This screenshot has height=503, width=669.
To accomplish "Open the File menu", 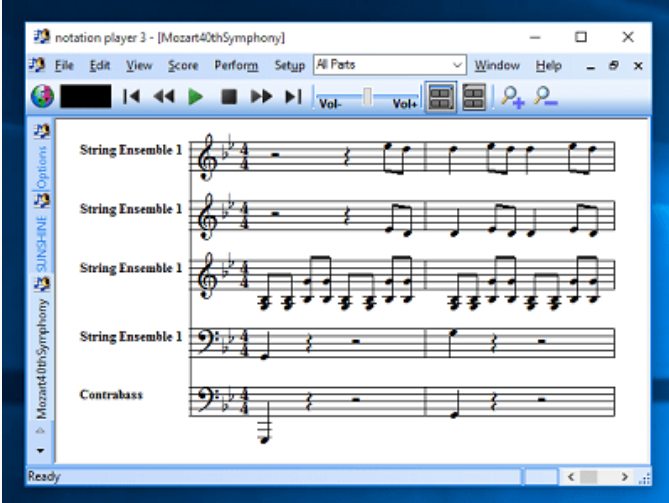I will [64, 65].
